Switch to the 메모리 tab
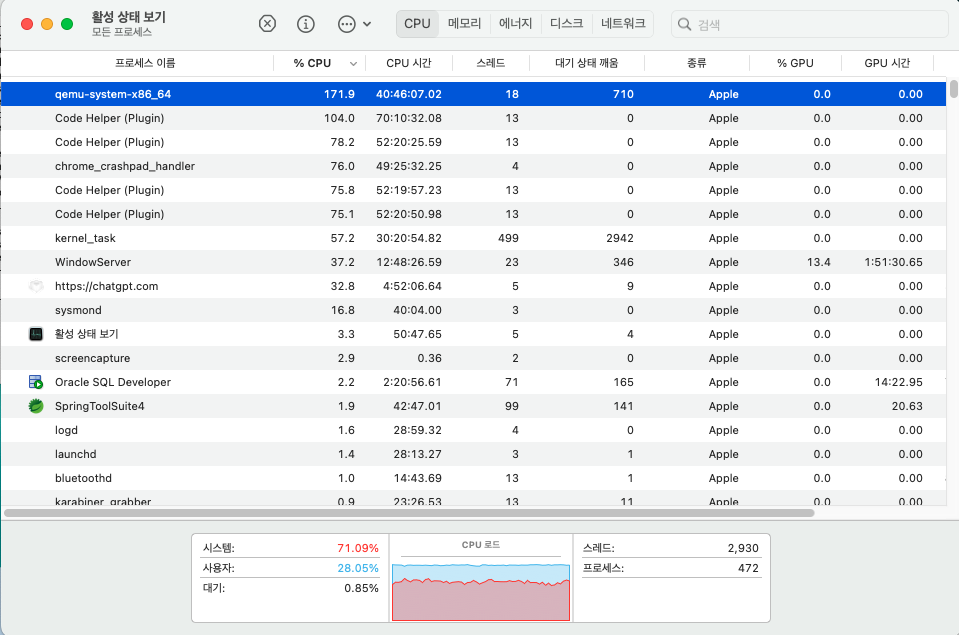Viewport: 959px width, 635px height. pos(464,24)
